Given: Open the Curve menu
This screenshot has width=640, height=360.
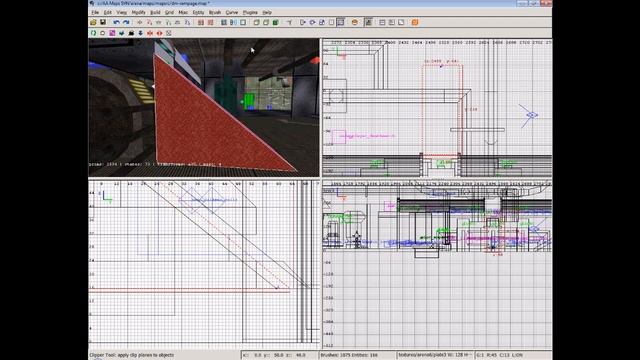Looking at the screenshot, I should point(231,13).
